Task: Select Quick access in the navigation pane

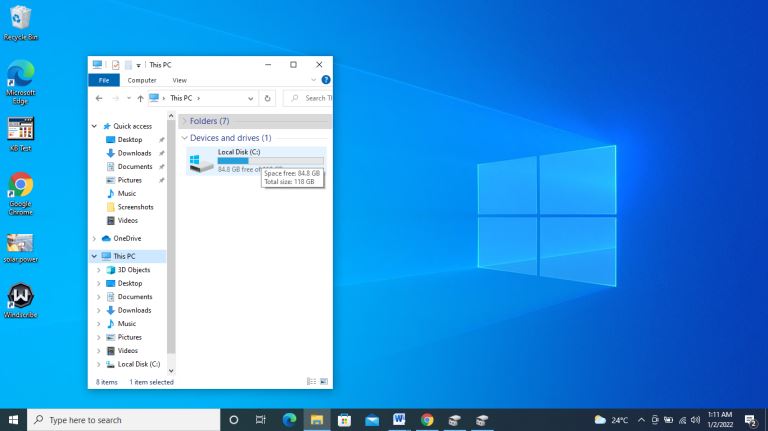Action: (x=132, y=126)
